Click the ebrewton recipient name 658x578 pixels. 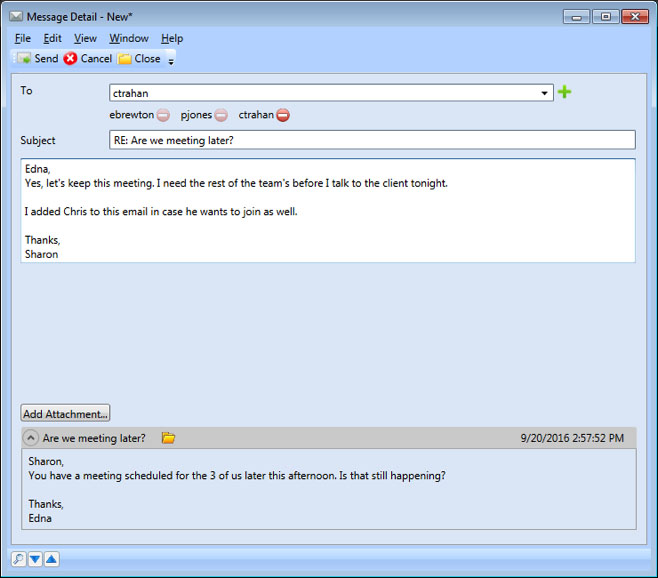coord(131,115)
